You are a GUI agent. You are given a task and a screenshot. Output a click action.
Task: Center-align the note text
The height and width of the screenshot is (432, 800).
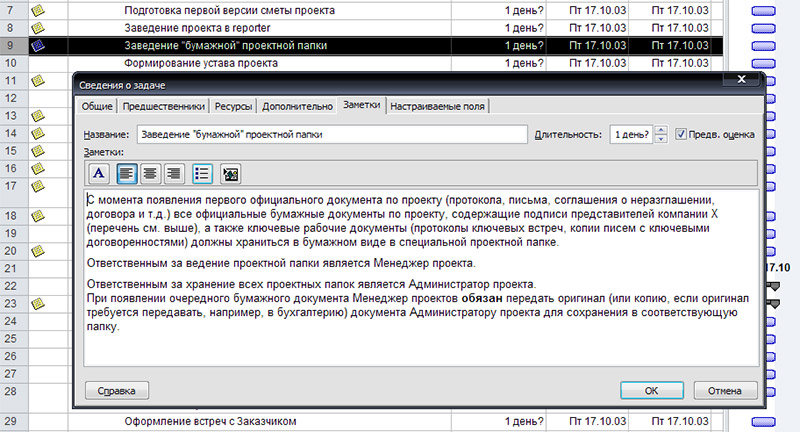(x=150, y=173)
